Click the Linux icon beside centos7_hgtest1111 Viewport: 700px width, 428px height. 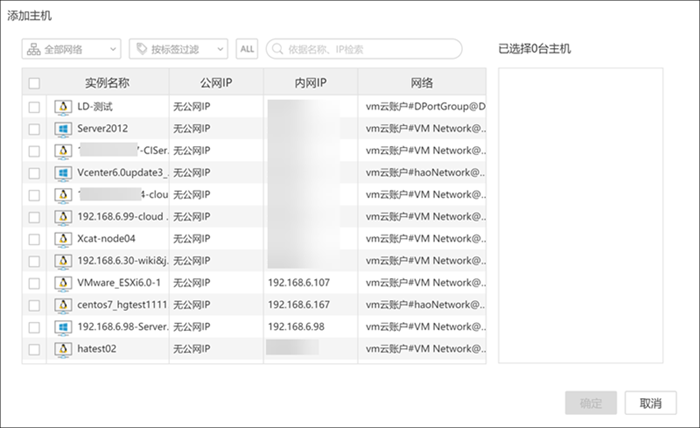tap(62, 305)
